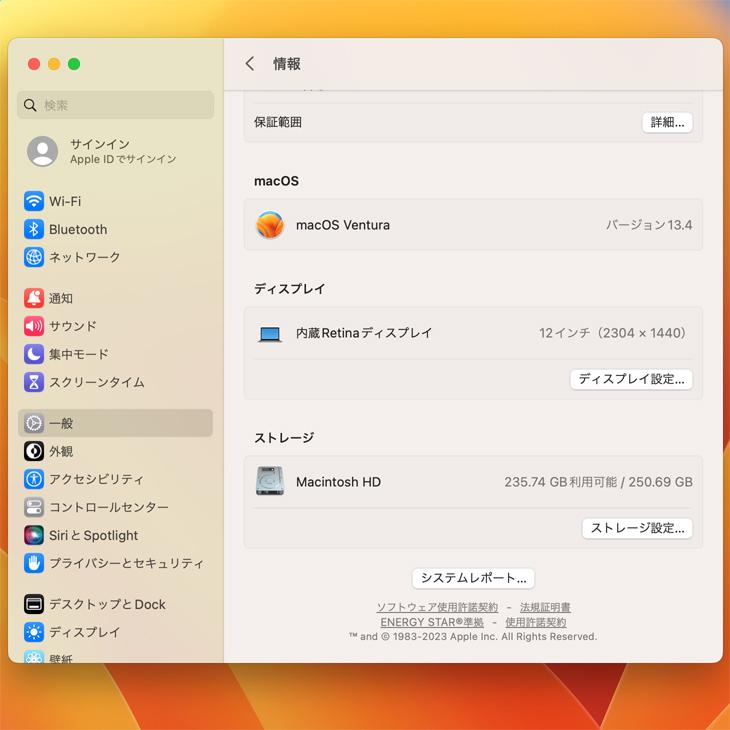This screenshot has width=730, height=730.
Task: Open ディスプレイ sun icon in sidebar
Action: click(34, 632)
